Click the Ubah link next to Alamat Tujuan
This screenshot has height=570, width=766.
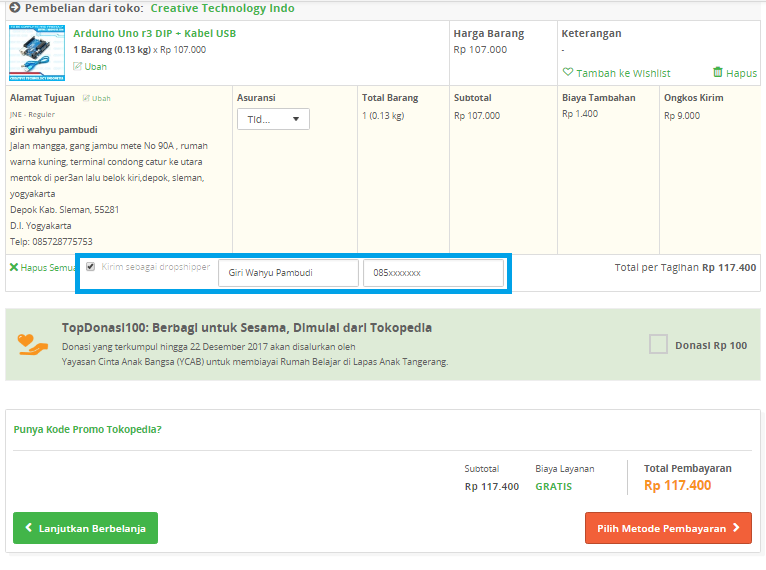tap(97, 98)
